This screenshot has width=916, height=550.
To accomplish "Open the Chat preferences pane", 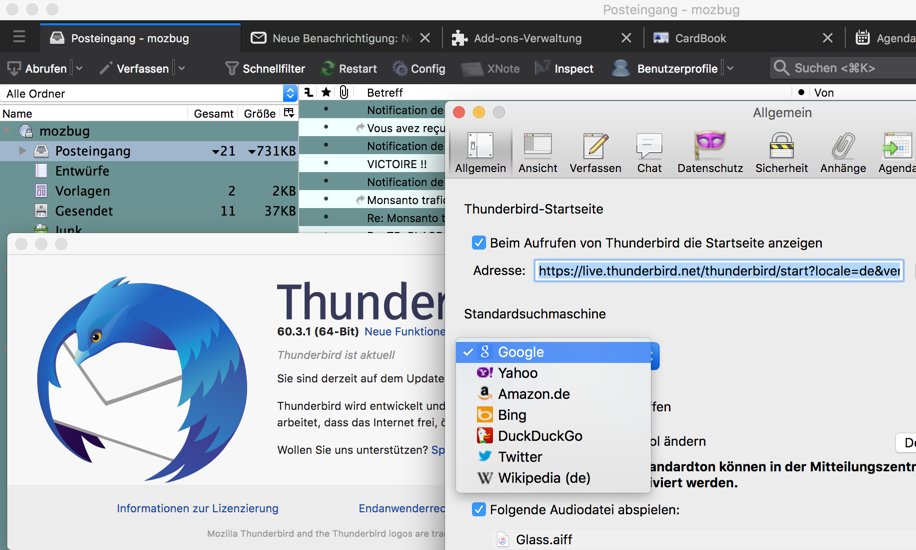I will click(x=649, y=153).
